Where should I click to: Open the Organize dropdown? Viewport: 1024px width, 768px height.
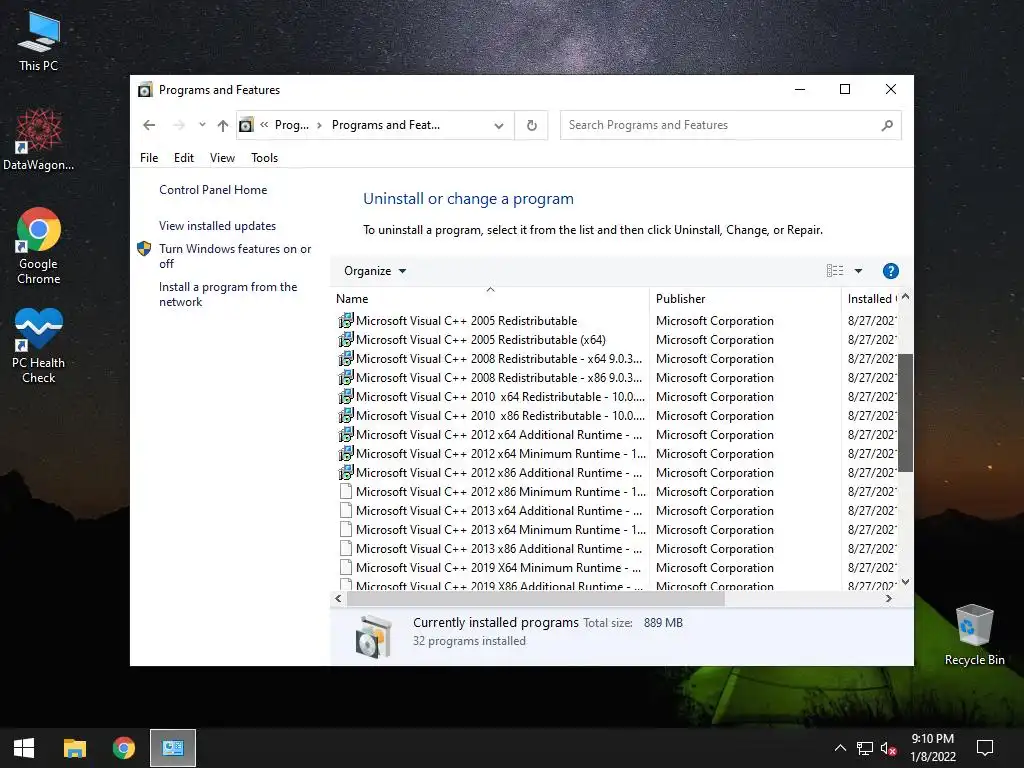click(375, 271)
